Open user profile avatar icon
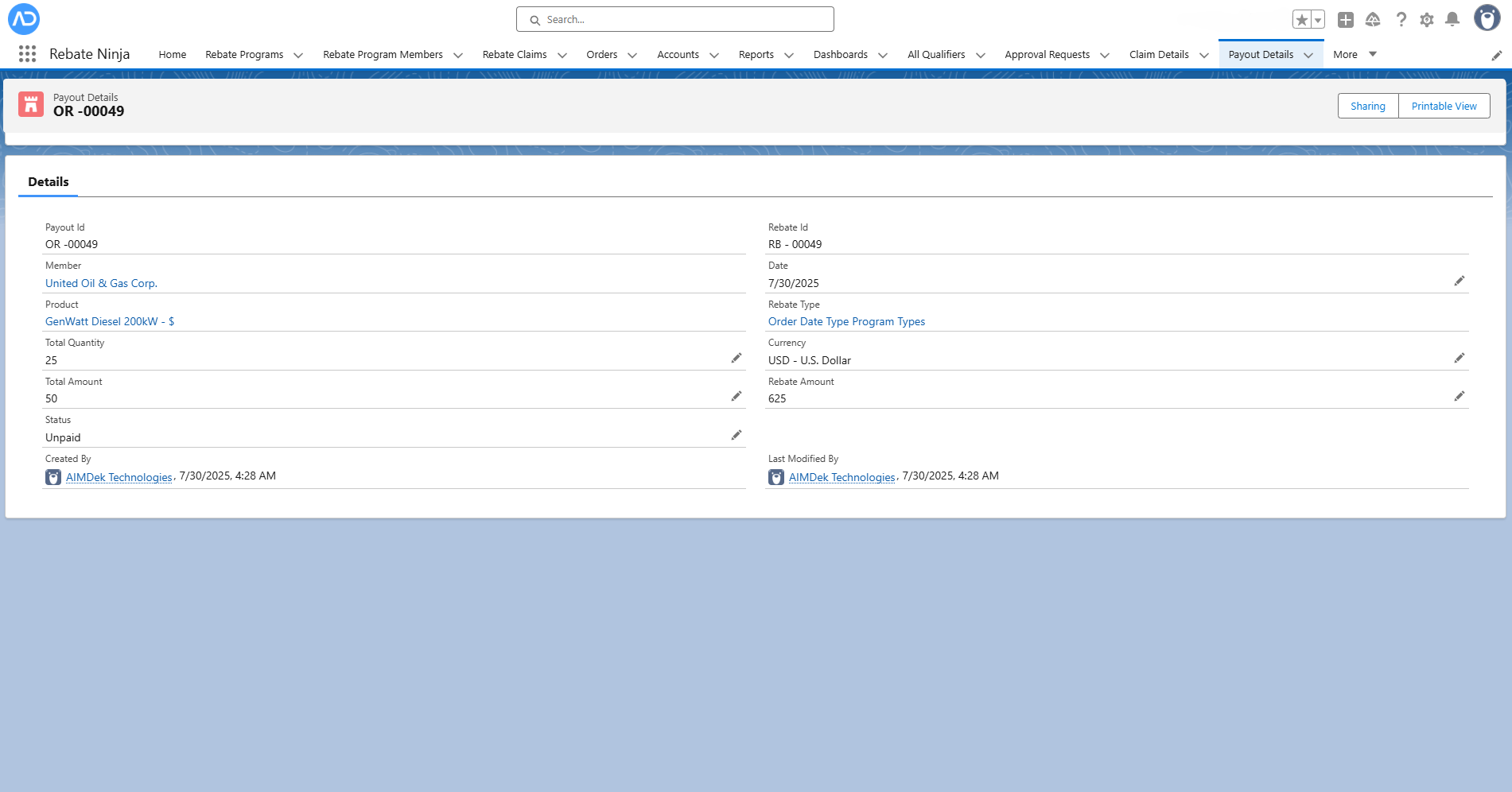Image resolution: width=1512 pixels, height=792 pixels. (x=1487, y=18)
